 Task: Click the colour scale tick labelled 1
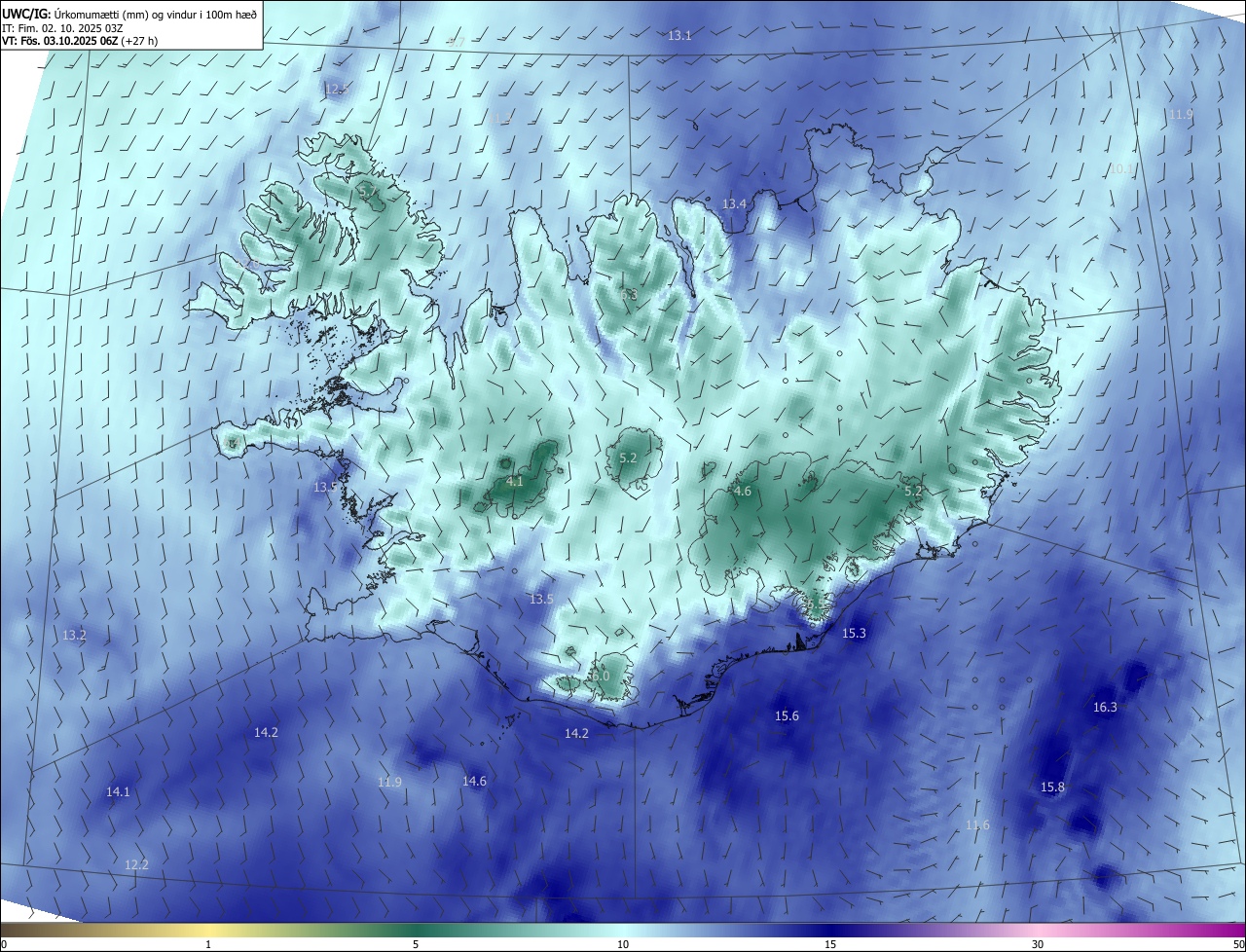208,944
